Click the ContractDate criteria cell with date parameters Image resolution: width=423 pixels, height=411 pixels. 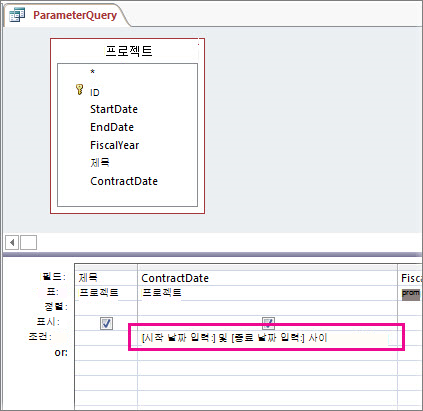(x=267, y=338)
